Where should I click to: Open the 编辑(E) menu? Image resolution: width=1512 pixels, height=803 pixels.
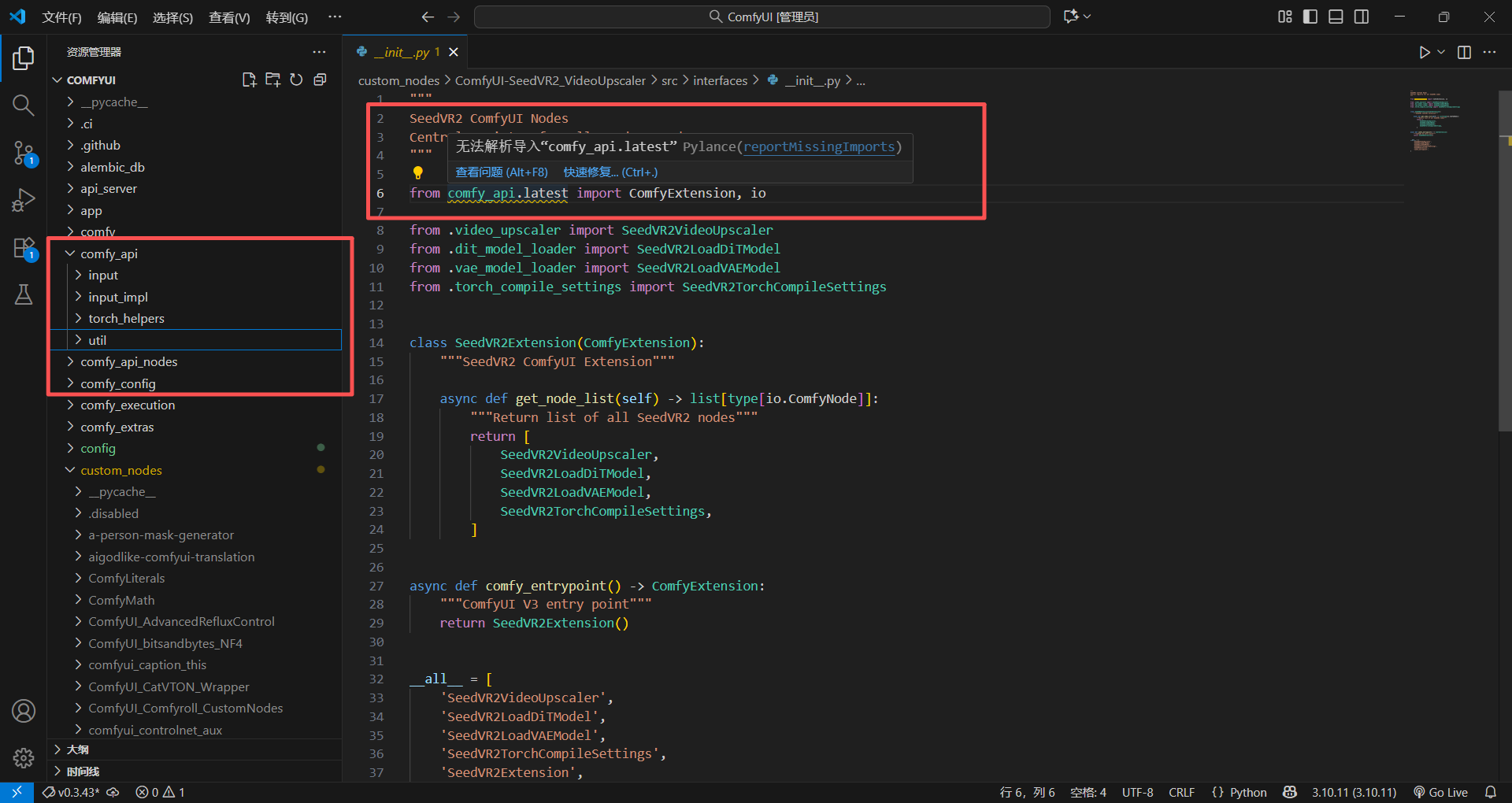(x=117, y=17)
